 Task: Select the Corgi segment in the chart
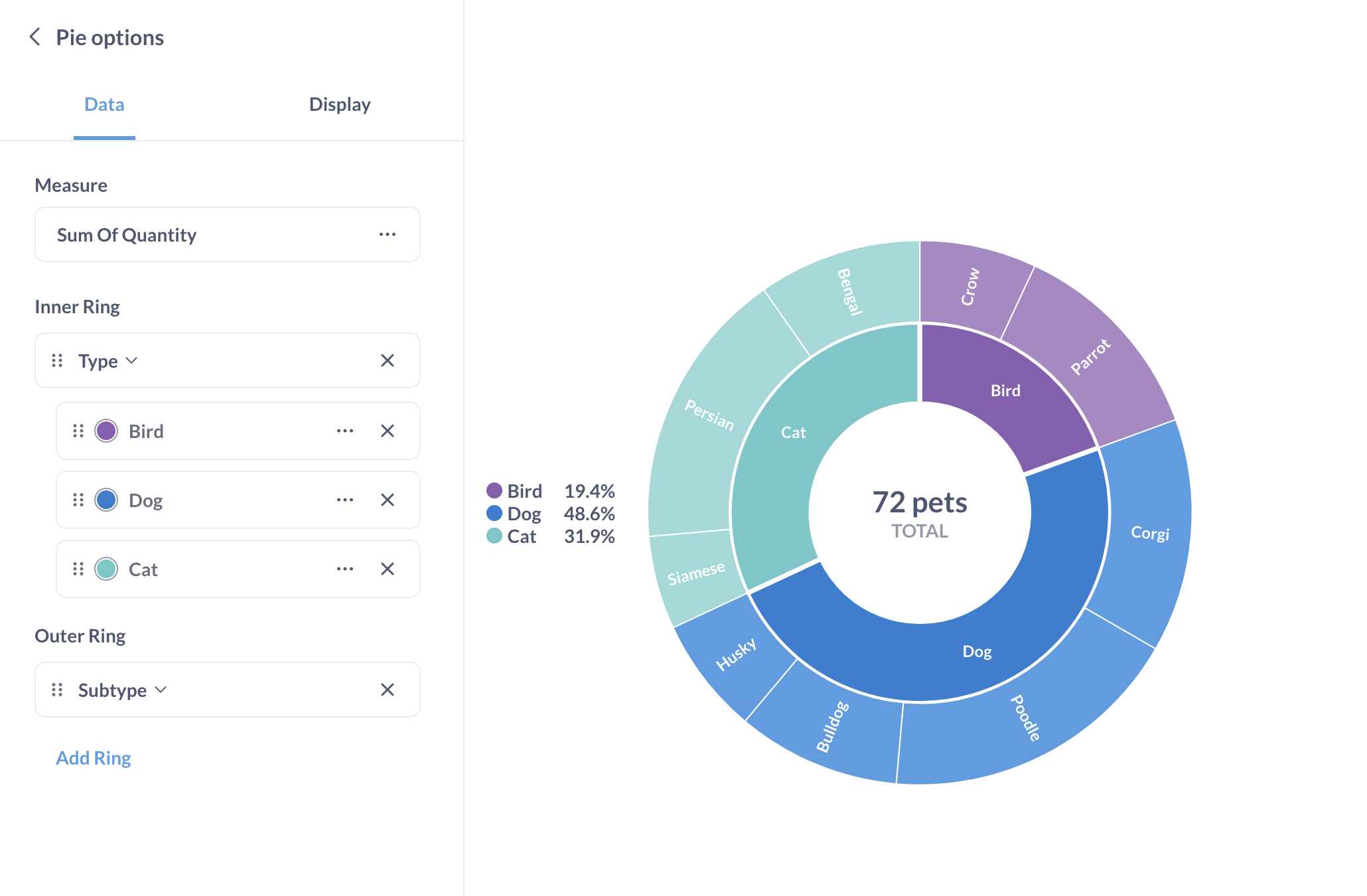pos(1150,532)
